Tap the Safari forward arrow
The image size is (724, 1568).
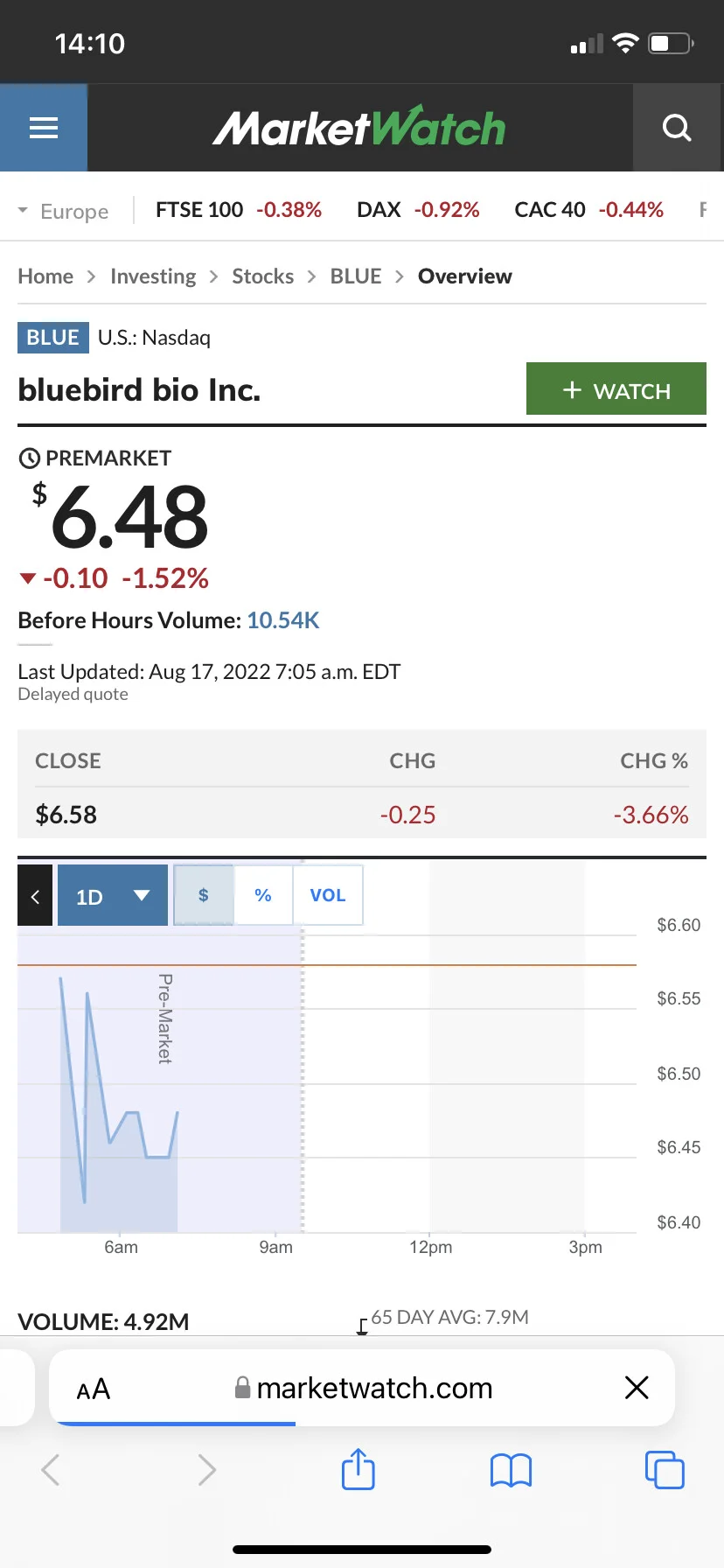coord(206,1469)
